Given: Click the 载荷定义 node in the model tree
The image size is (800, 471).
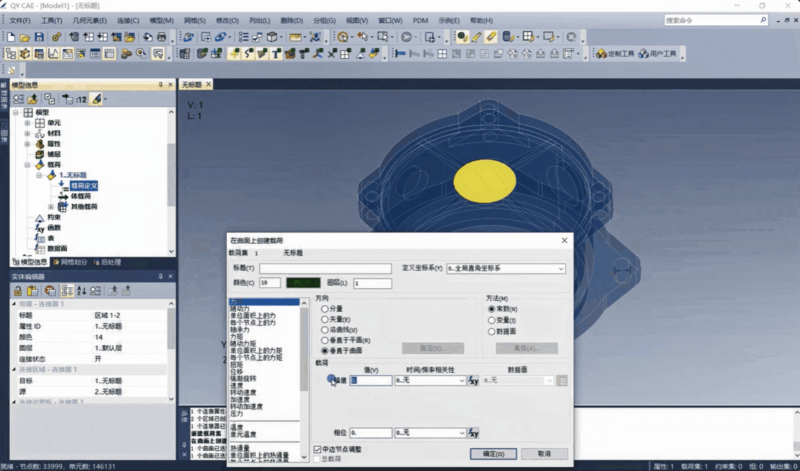Looking at the screenshot, I should (84, 185).
